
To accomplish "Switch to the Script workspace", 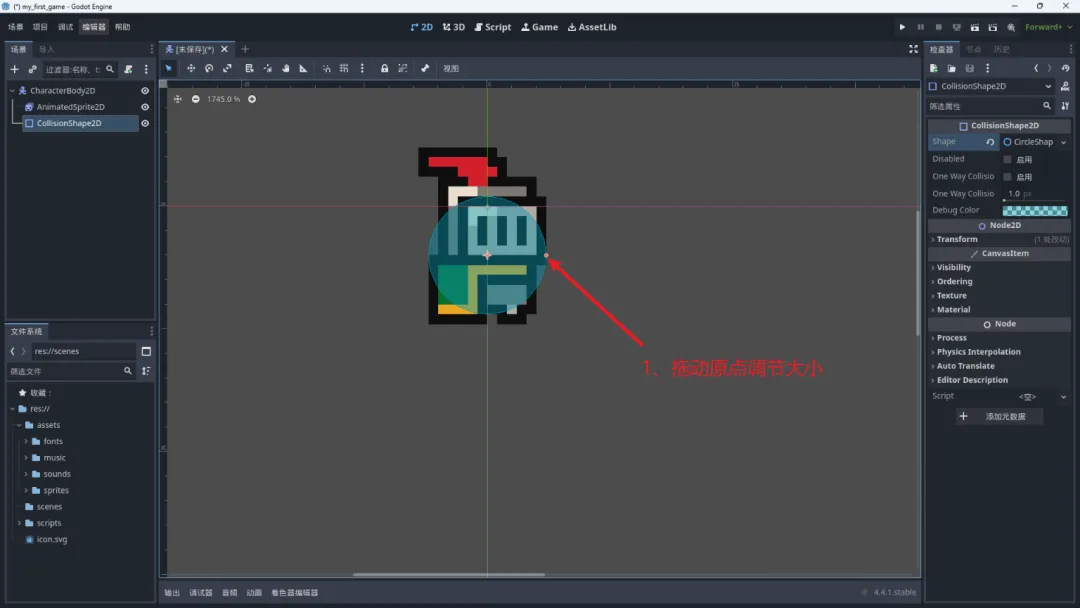I will point(493,27).
